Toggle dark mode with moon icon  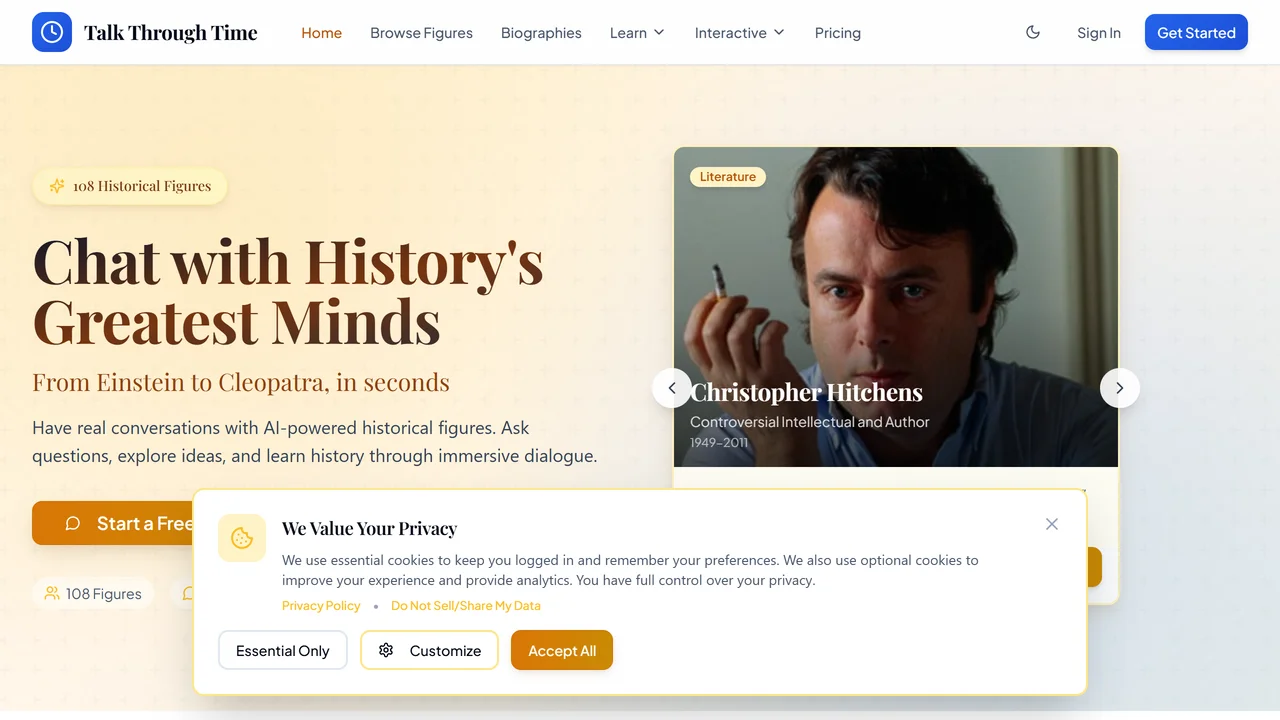pyautogui.click(x=1033, y=32)
